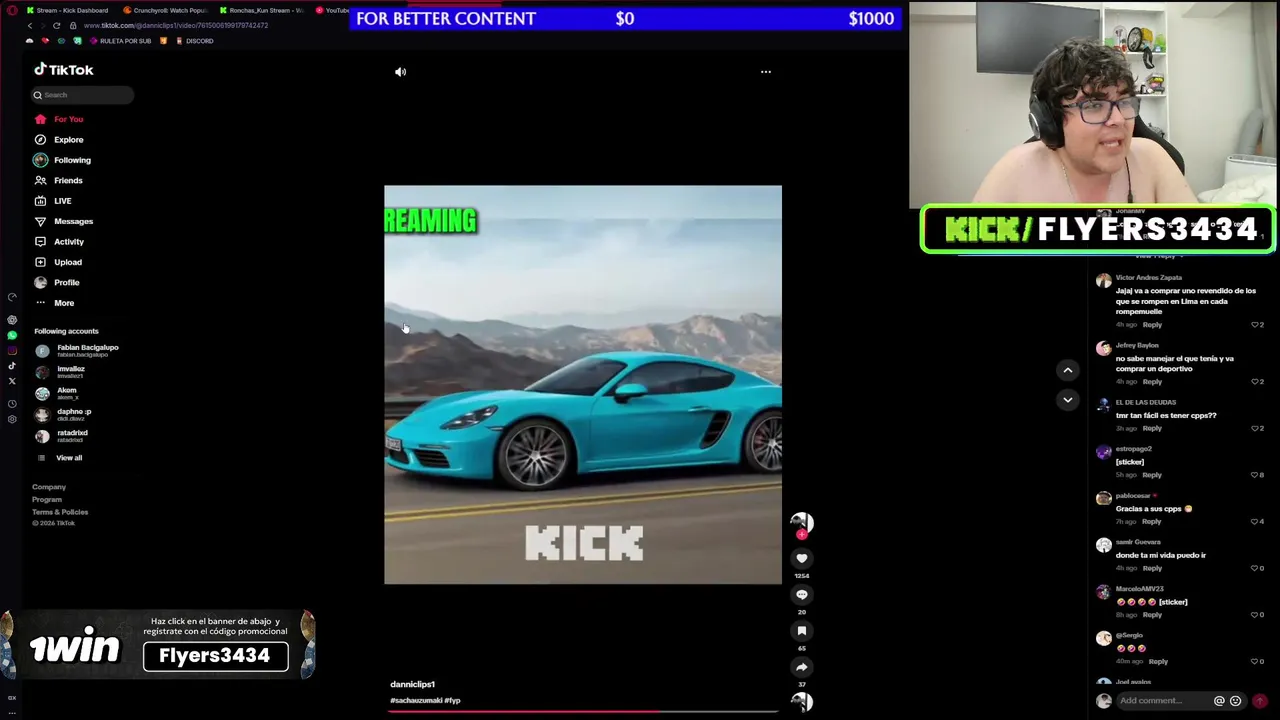Open Messages in TikTok sidebar
1280x720 pixels.
[x=65, y=221]
